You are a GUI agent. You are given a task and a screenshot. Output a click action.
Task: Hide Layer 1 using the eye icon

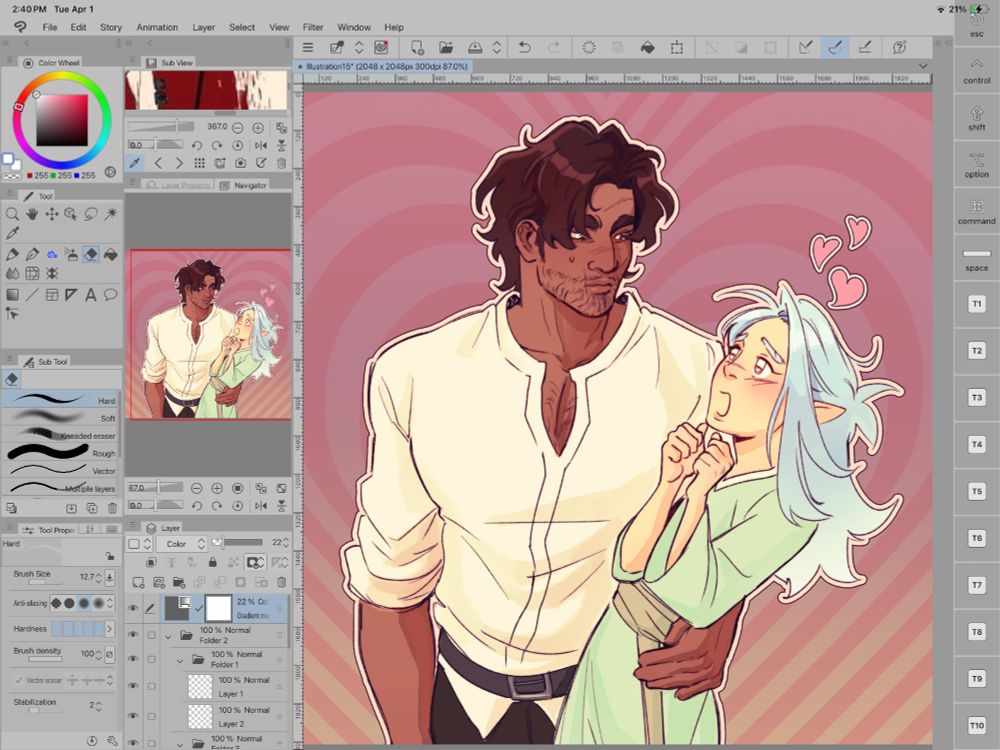tap(133, 686)
